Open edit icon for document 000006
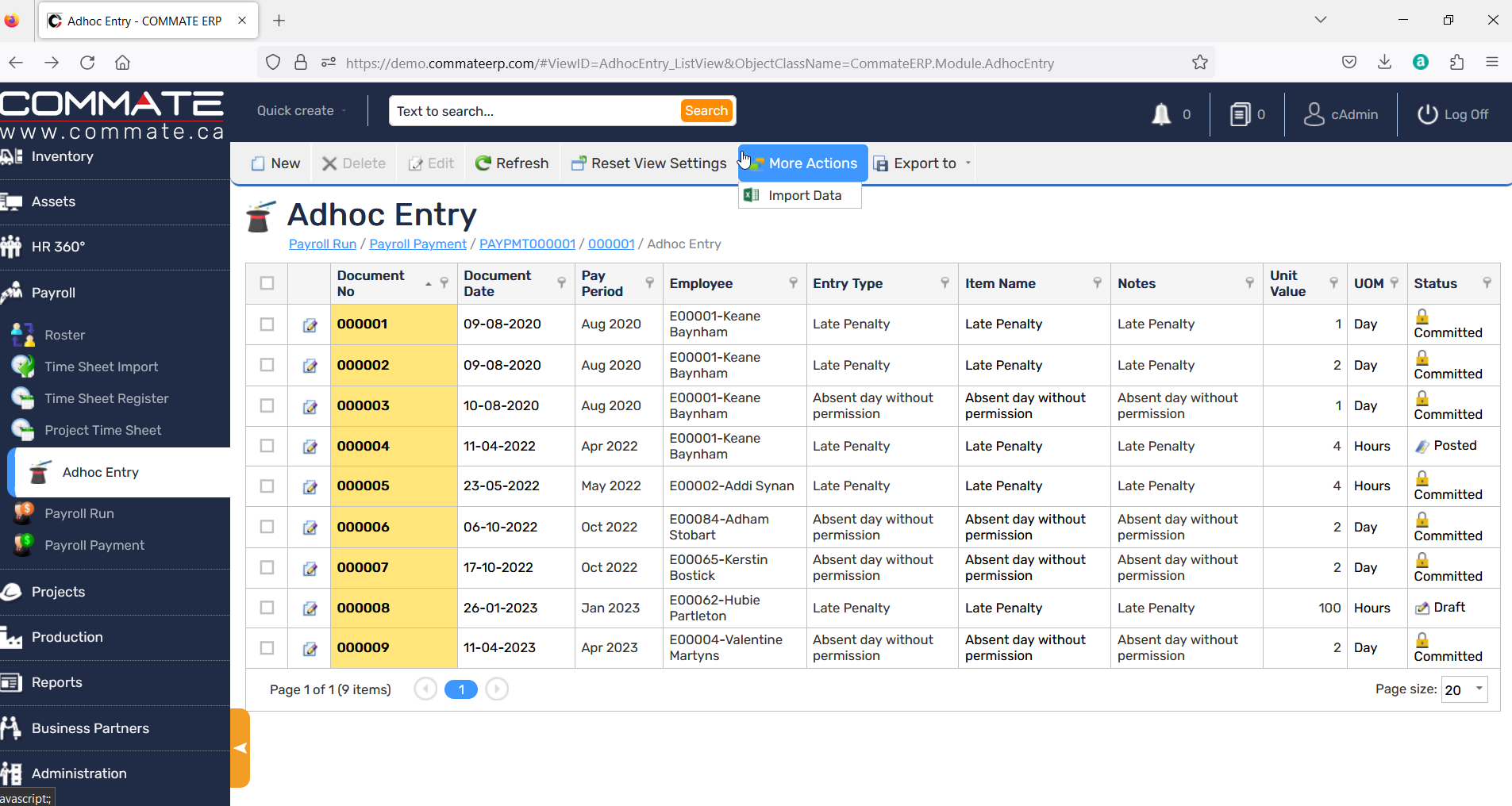Image resolution: width=1512 pixels, height=806 pixels. coord(310,528)
